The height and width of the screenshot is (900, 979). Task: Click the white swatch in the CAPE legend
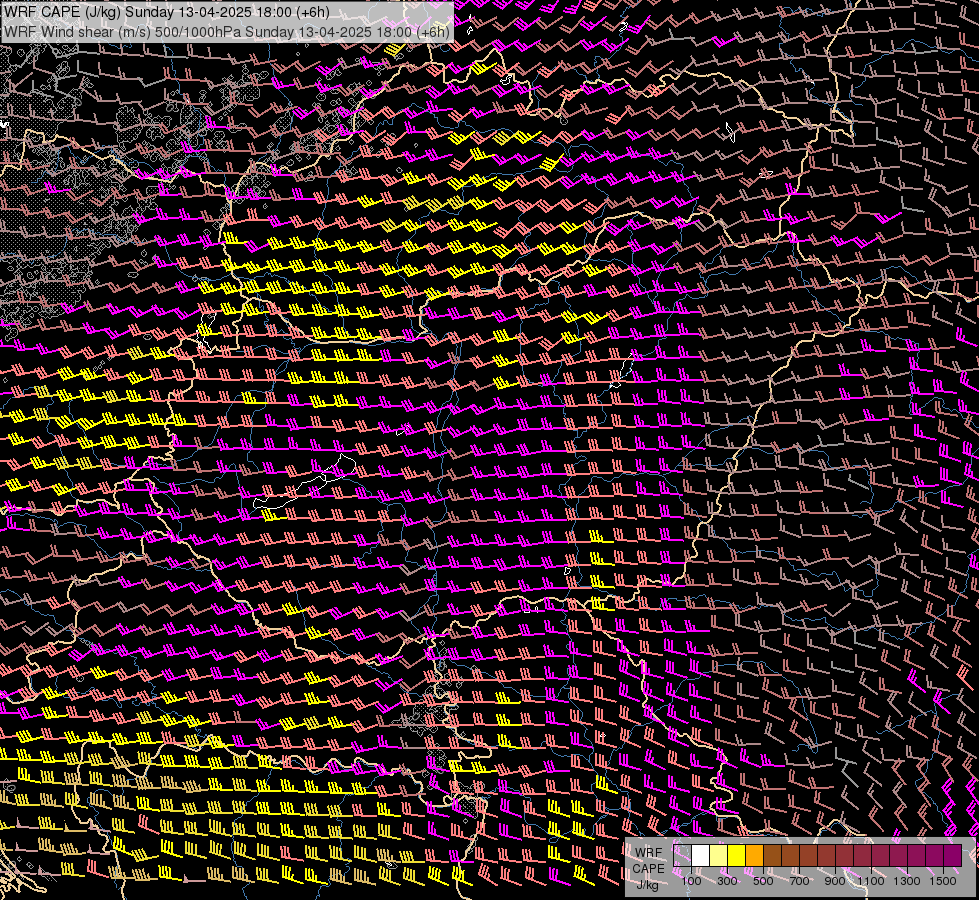(701, 856)
